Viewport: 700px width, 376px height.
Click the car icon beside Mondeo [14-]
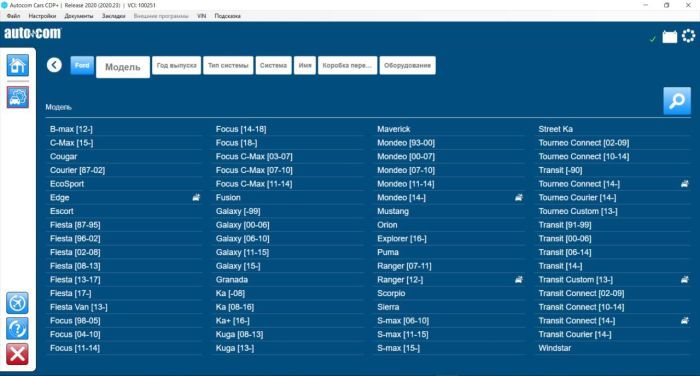coord(518,197)
